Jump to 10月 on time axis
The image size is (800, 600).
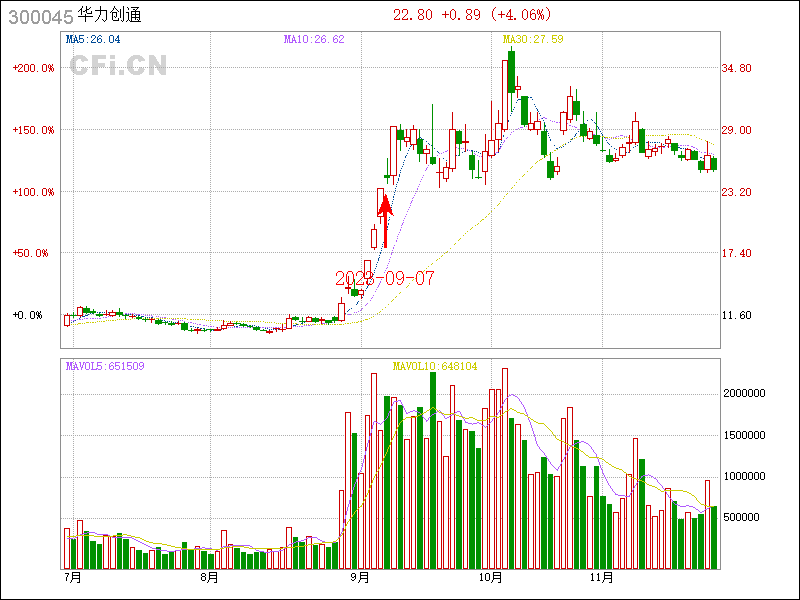[490, 577]
